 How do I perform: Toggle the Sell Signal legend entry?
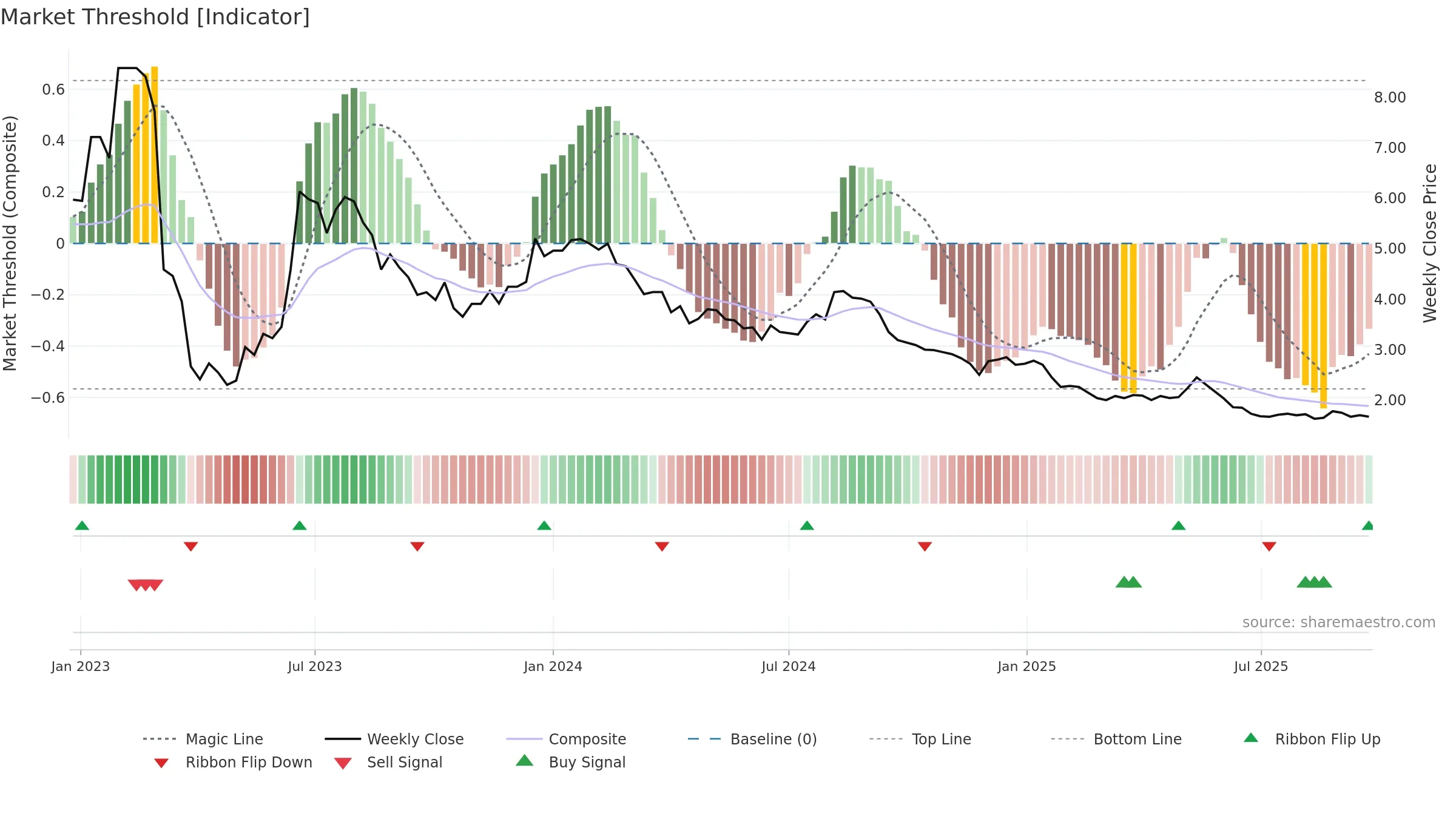point(388,763)
